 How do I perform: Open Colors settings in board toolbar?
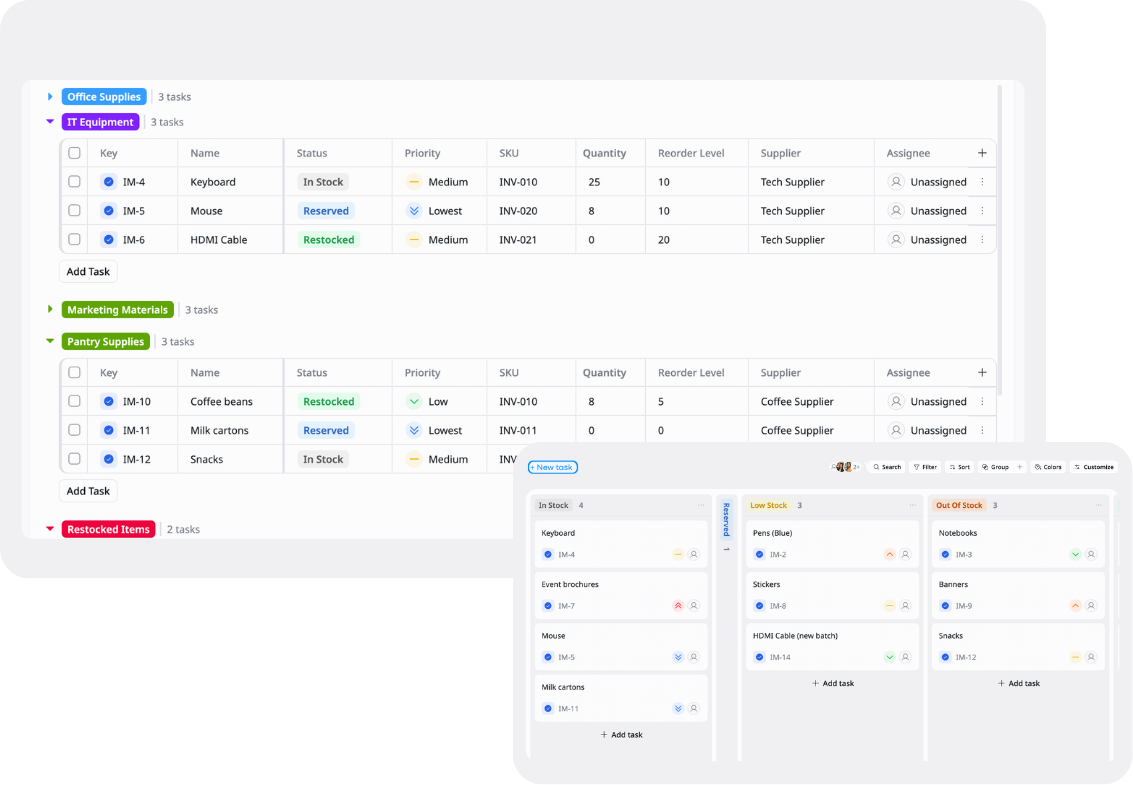coord(1048,467)
